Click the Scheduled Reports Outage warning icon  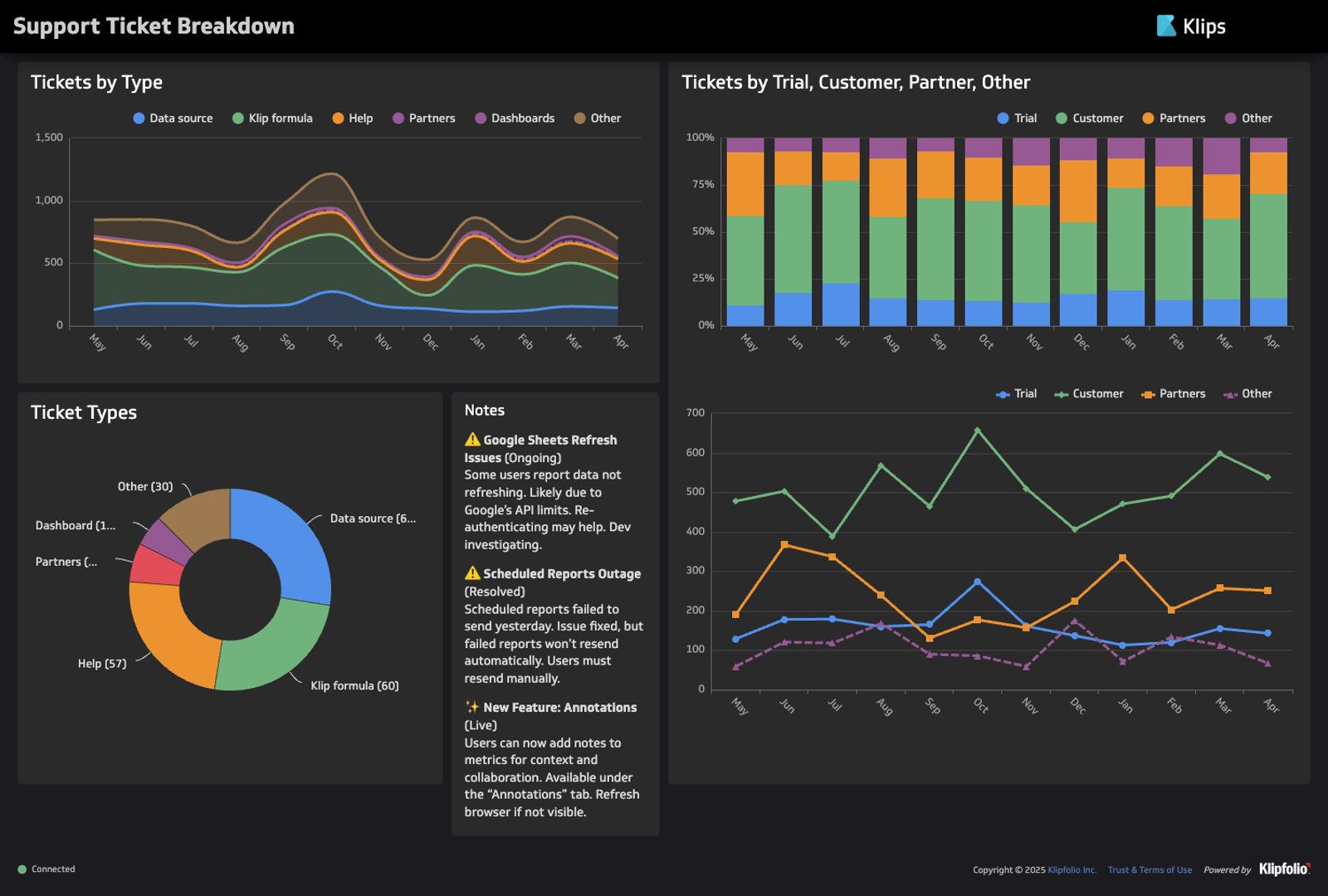point(472,573)
